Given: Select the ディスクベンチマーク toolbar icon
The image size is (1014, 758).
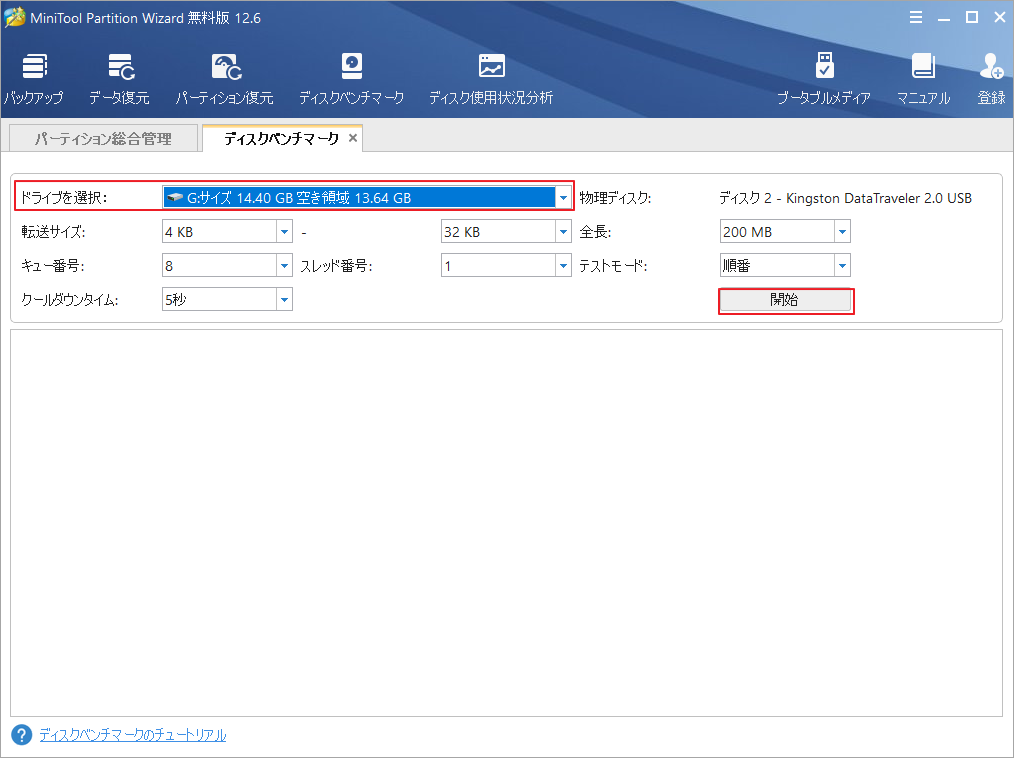Looking at the screenshot, I should tap(351, 75).
